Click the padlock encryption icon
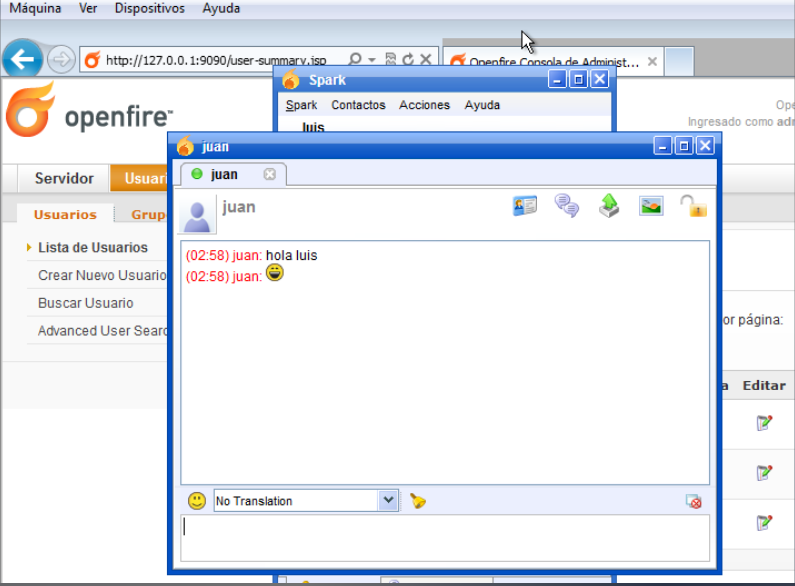This screenshot has width=795, height=586. coord(693,206)
